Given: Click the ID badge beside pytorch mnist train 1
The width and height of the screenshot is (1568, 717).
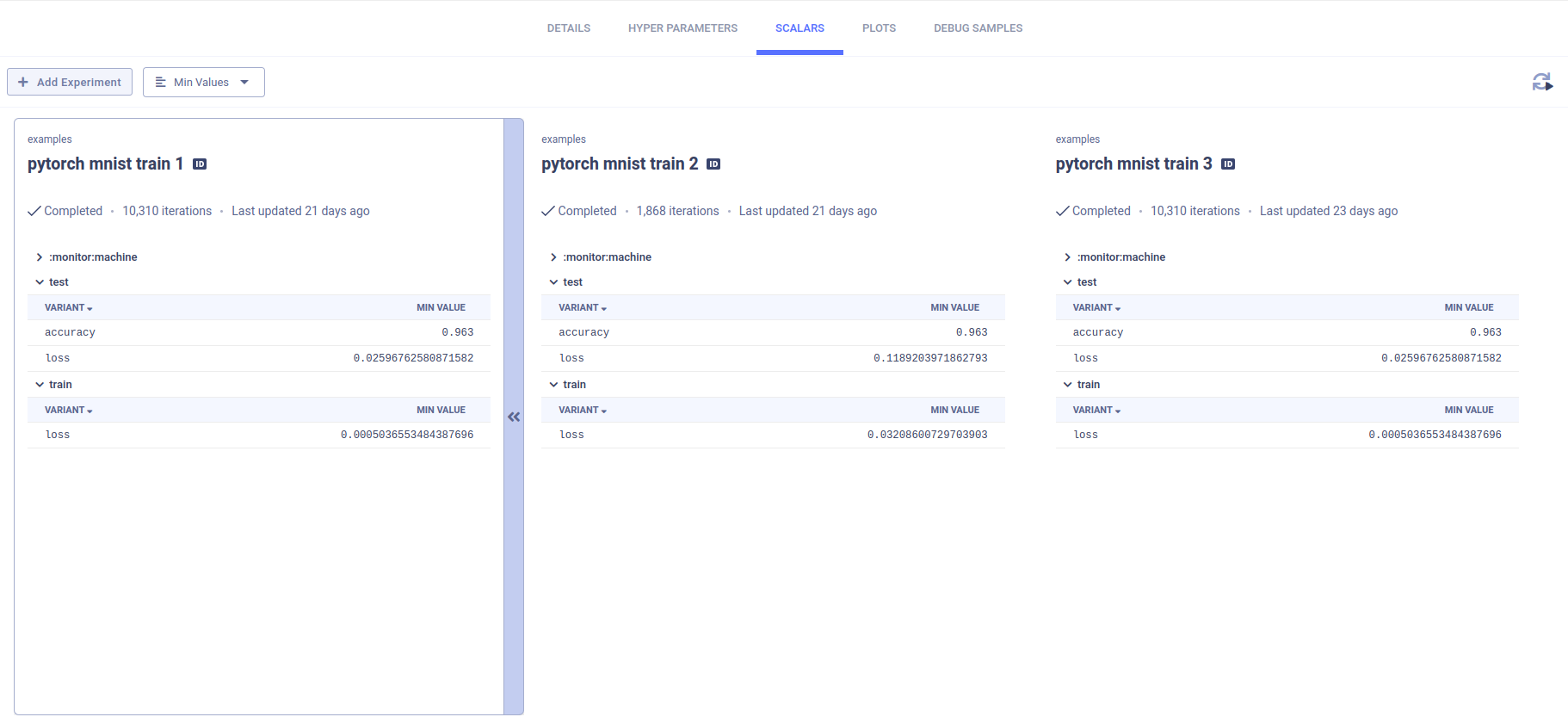Looking at the screenshot, I should (x=200, y=164).
